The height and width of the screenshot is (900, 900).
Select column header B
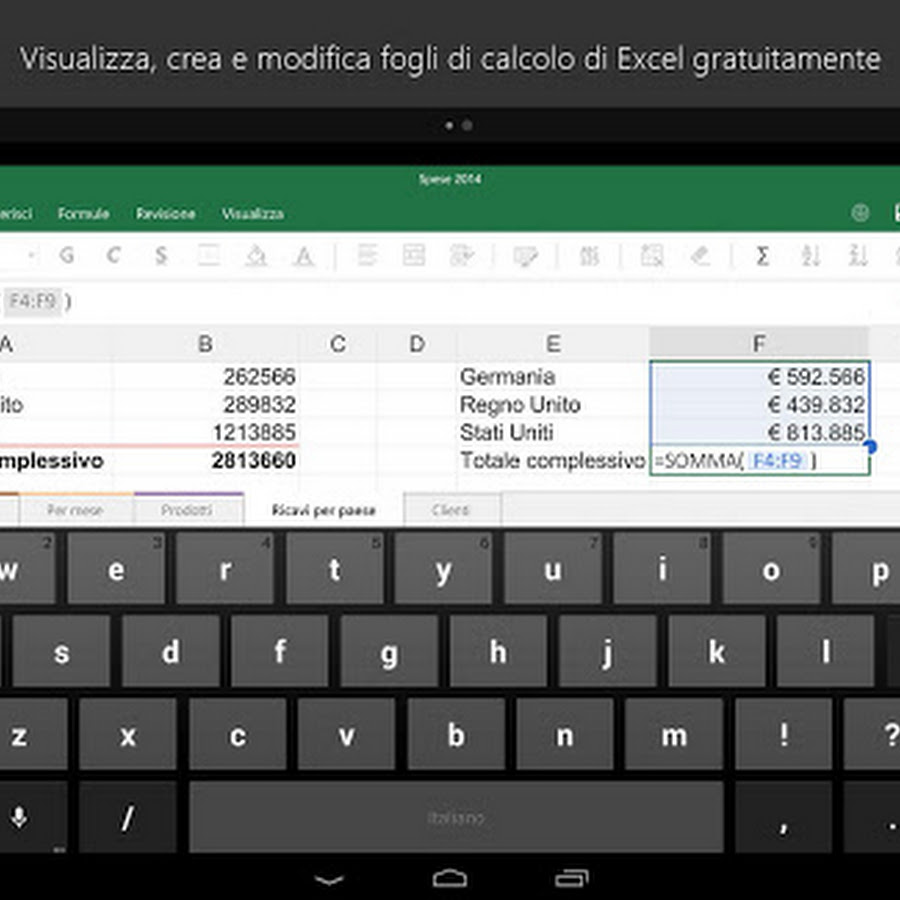(205, 344)
